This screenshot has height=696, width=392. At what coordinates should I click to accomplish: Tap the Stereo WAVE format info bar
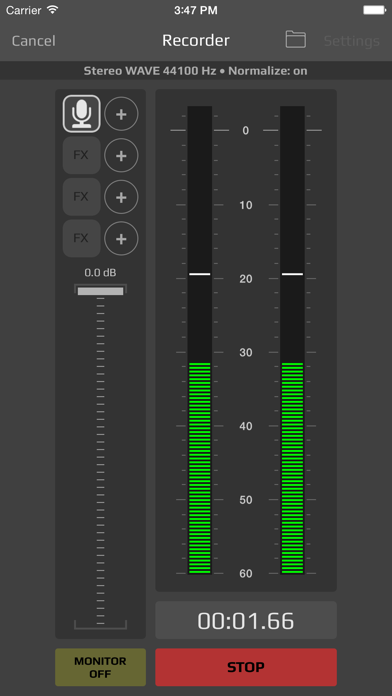click(x=196, y=71)
